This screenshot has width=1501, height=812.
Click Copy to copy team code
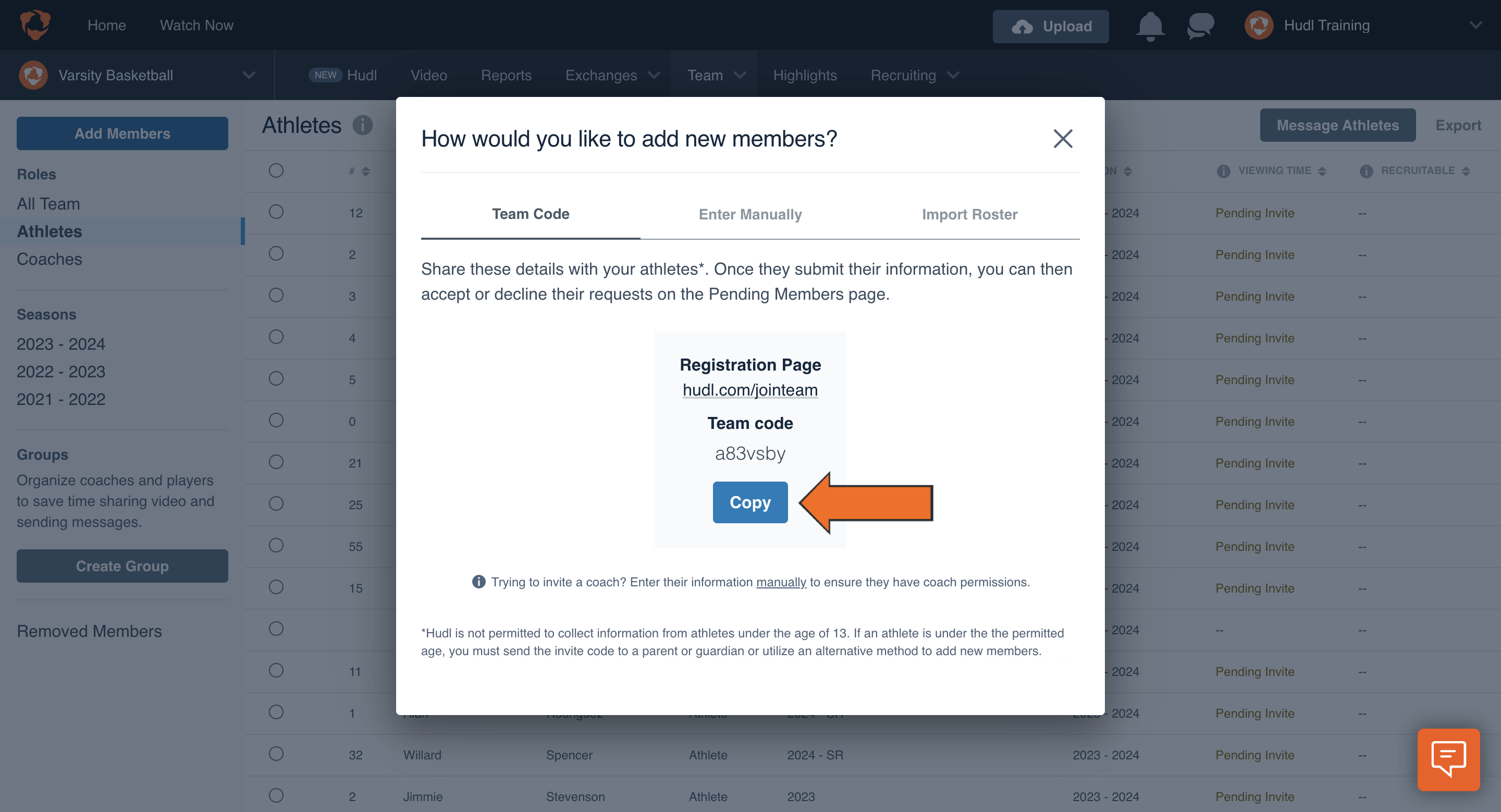[x=750, y=502]
